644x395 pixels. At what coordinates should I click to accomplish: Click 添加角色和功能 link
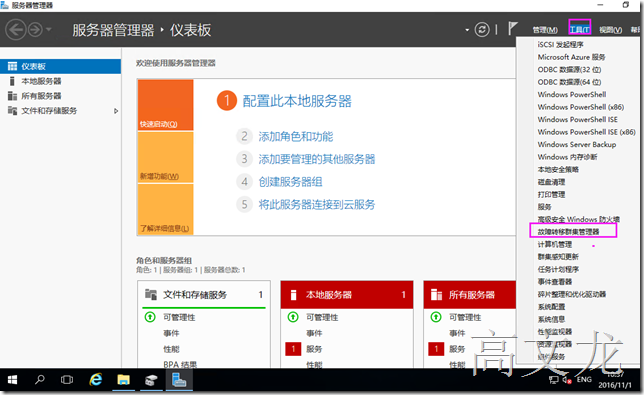tap(296, 136)
